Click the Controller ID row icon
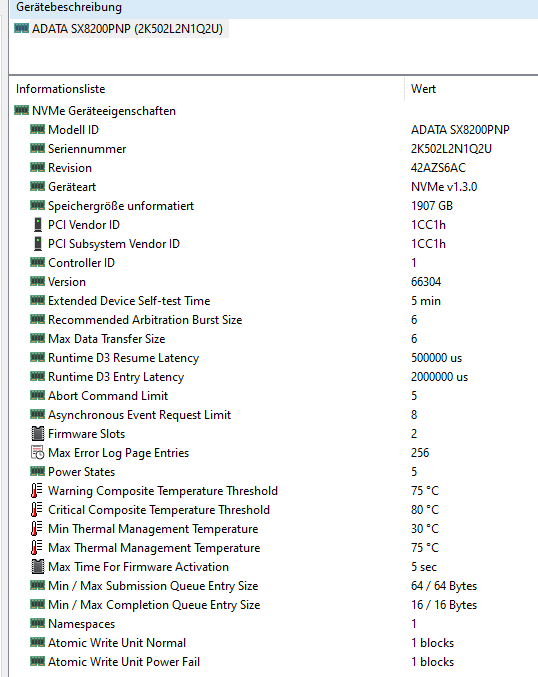Screen dimensions: 538x677 pos(38,263)
